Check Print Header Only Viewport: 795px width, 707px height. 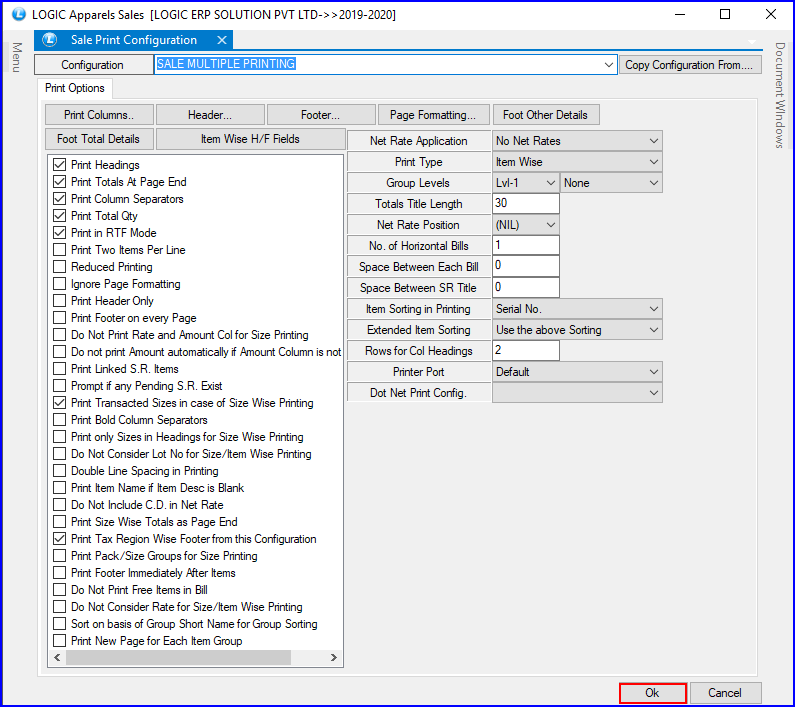point(60,301)
